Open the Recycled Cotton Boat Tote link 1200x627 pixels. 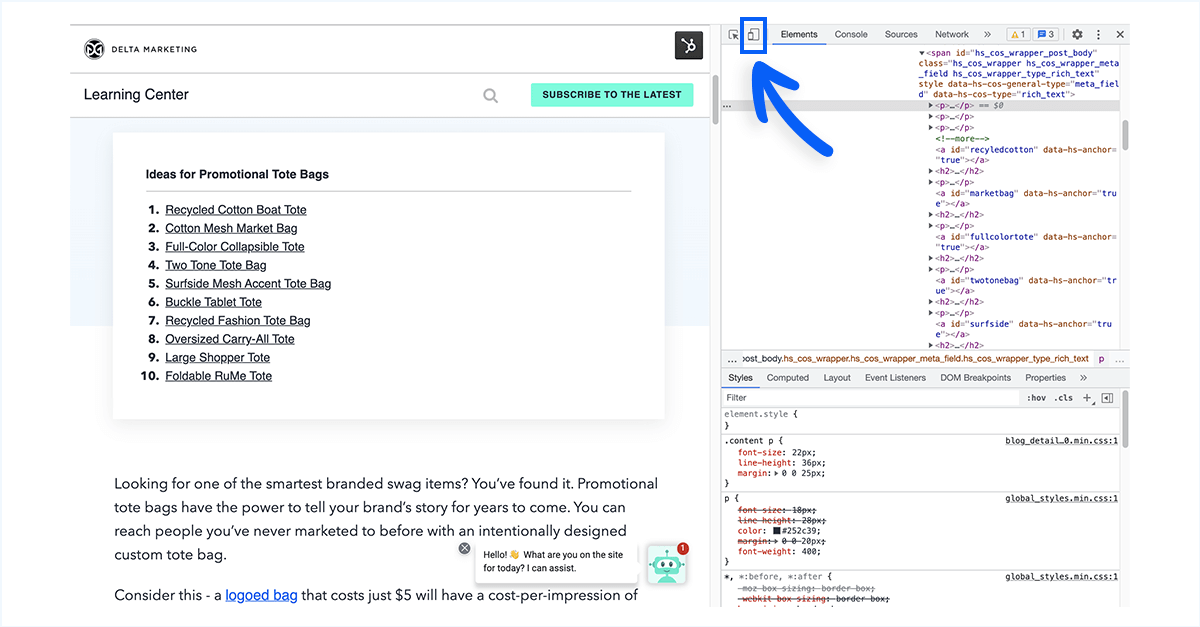(236, 210)
